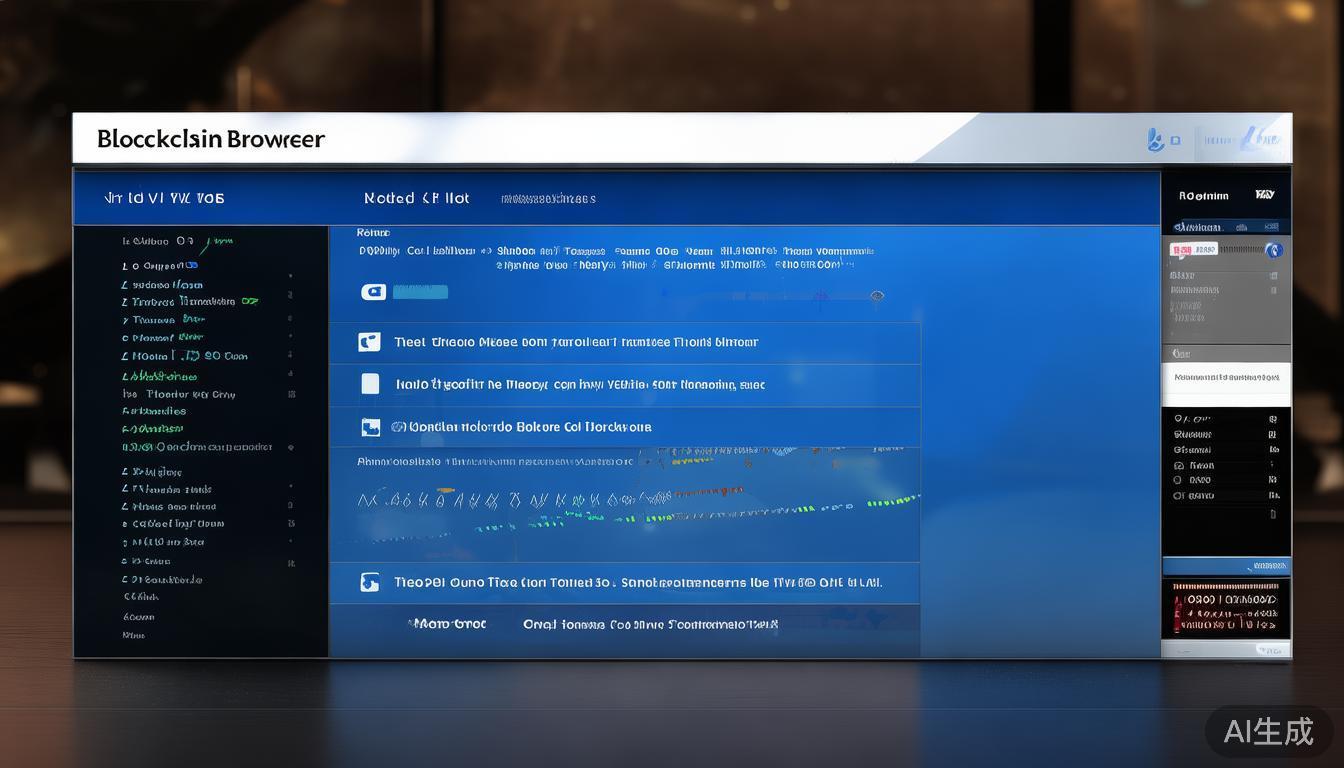
Task: Click the red badge in the right panel
Action: click(1181, 250)
